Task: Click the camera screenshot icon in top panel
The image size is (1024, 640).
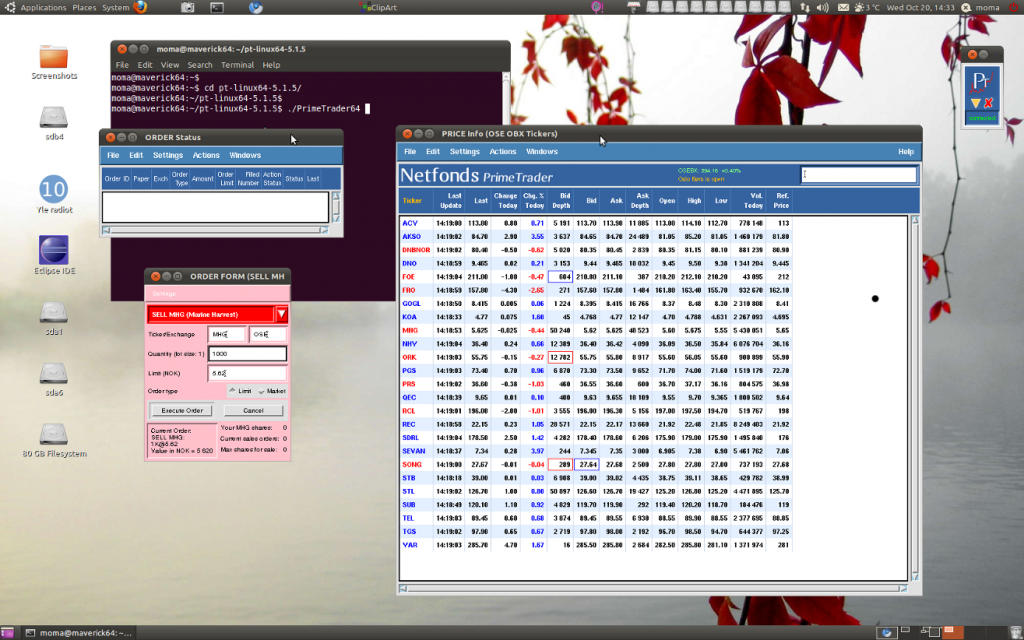Action: [187, 8]
